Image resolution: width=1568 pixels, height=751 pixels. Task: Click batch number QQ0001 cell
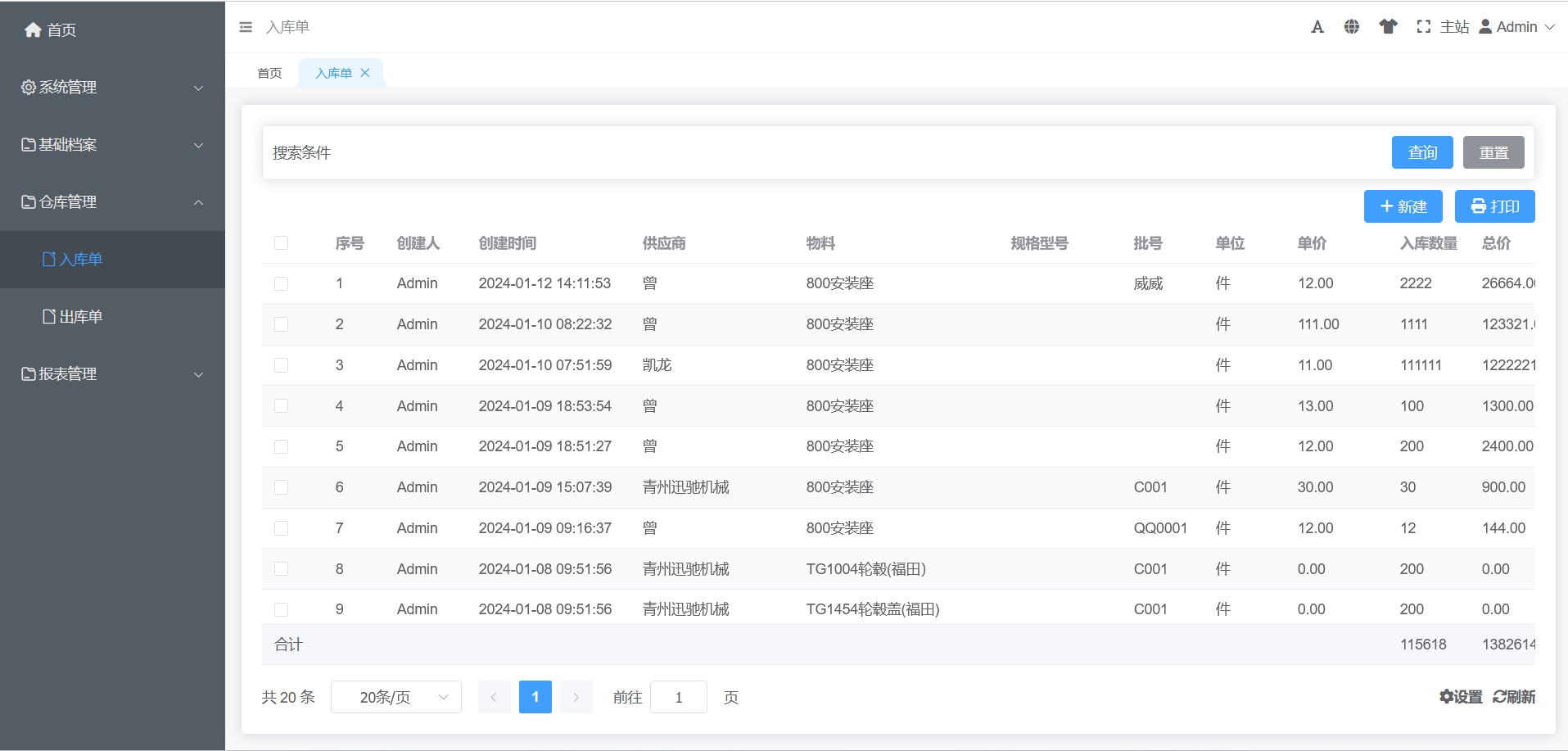pyautogui.click(x=1160, y=528)
